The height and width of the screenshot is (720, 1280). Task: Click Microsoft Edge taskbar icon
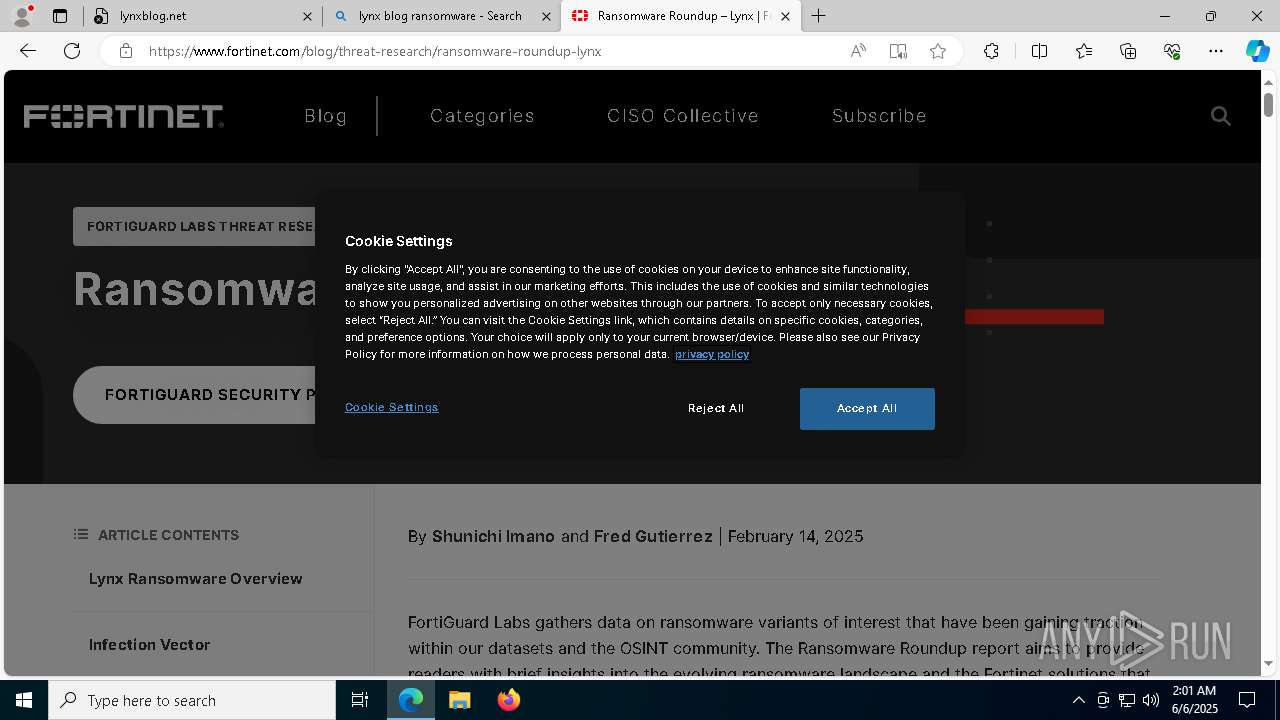[411, 700]
